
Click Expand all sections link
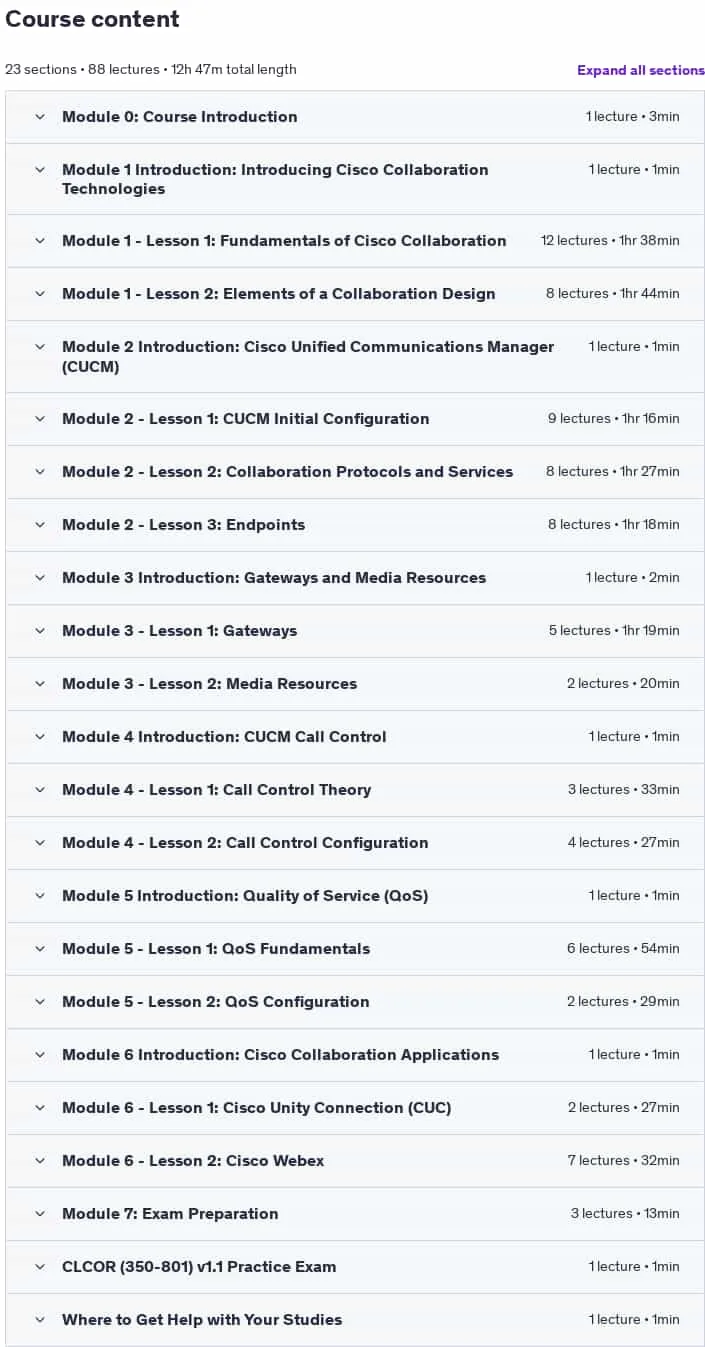640,70
